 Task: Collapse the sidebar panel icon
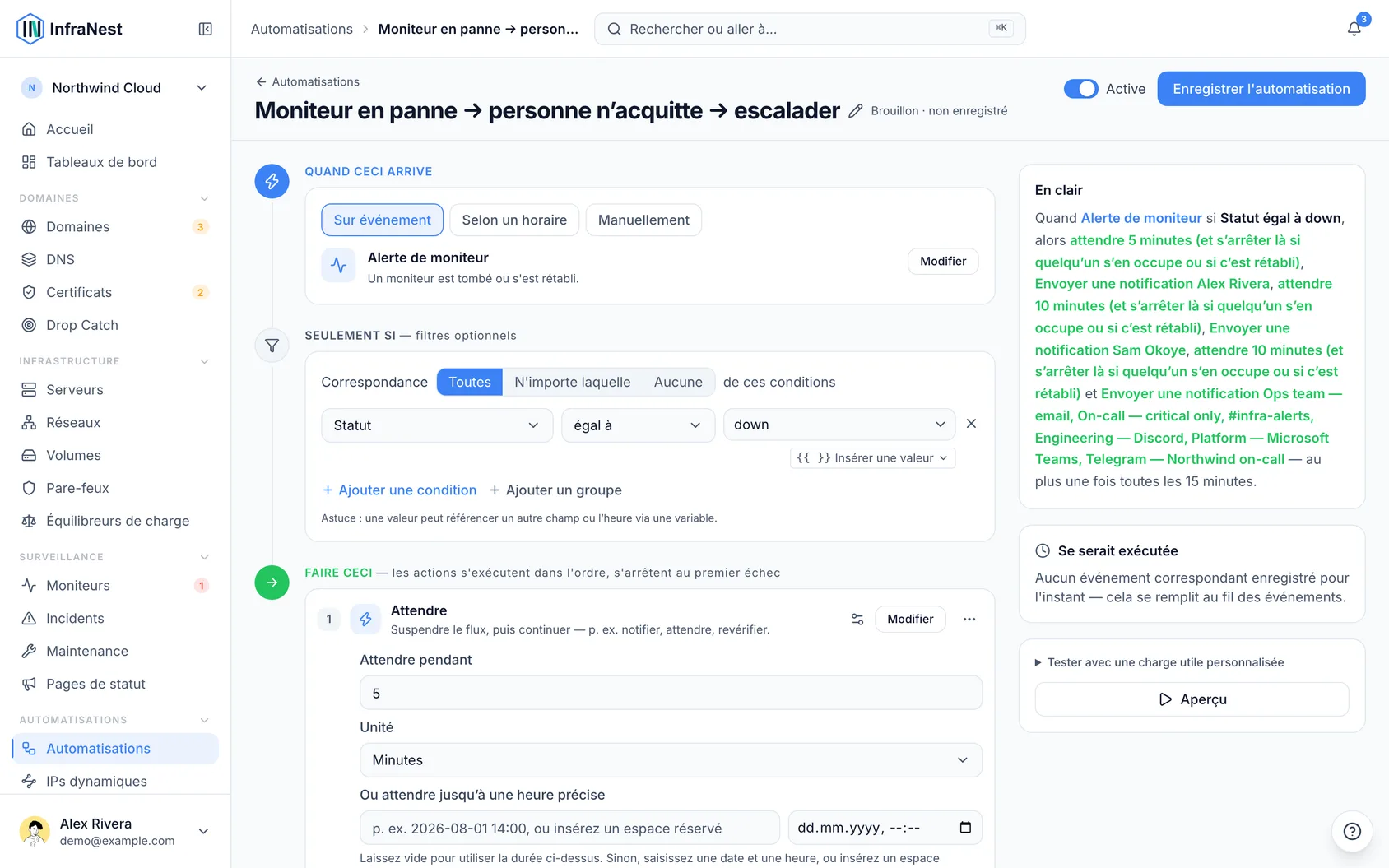click(x=206, y=29)
